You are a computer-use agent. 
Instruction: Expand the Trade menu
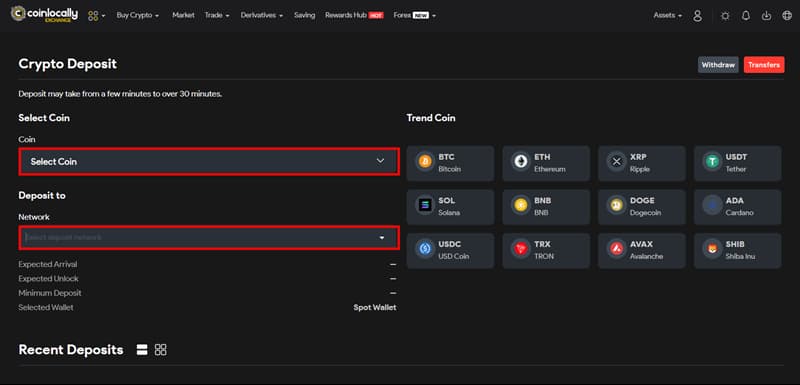pyautogui.click(x=217, y=15)
